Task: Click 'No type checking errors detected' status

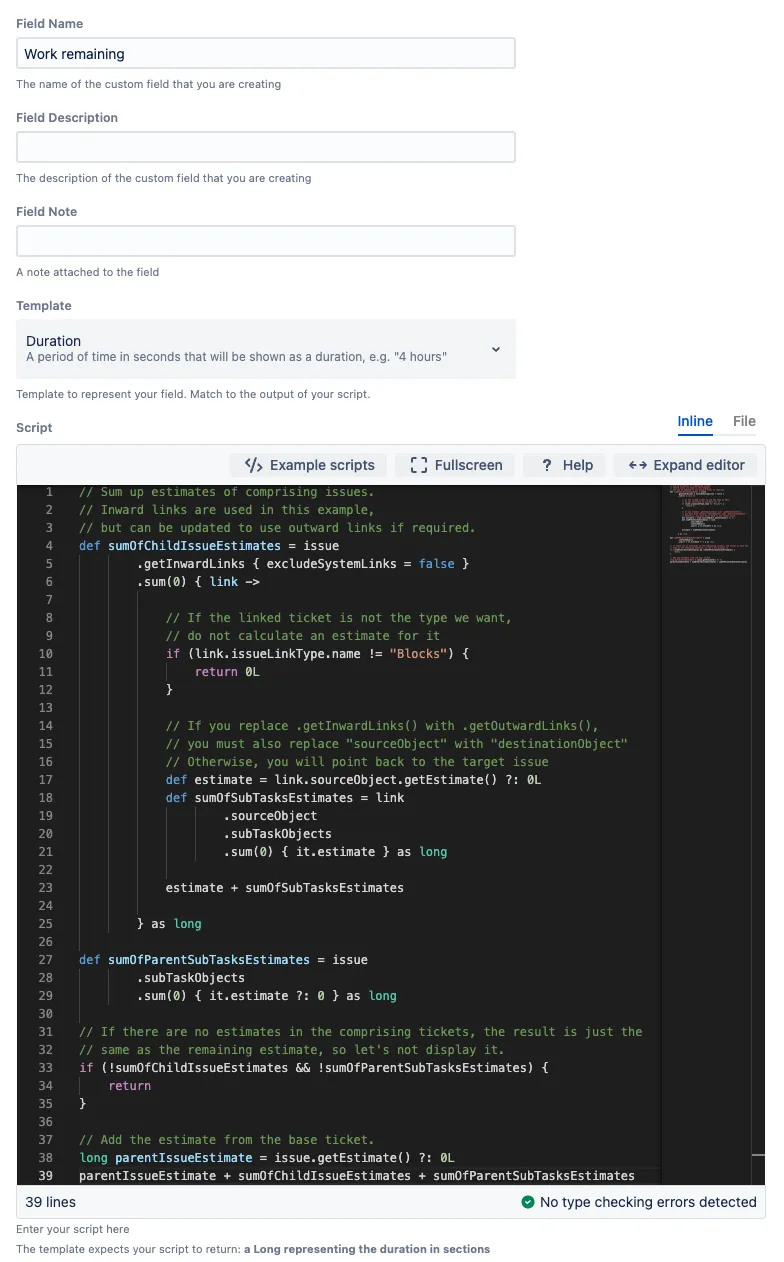Action: [648, 1202]
